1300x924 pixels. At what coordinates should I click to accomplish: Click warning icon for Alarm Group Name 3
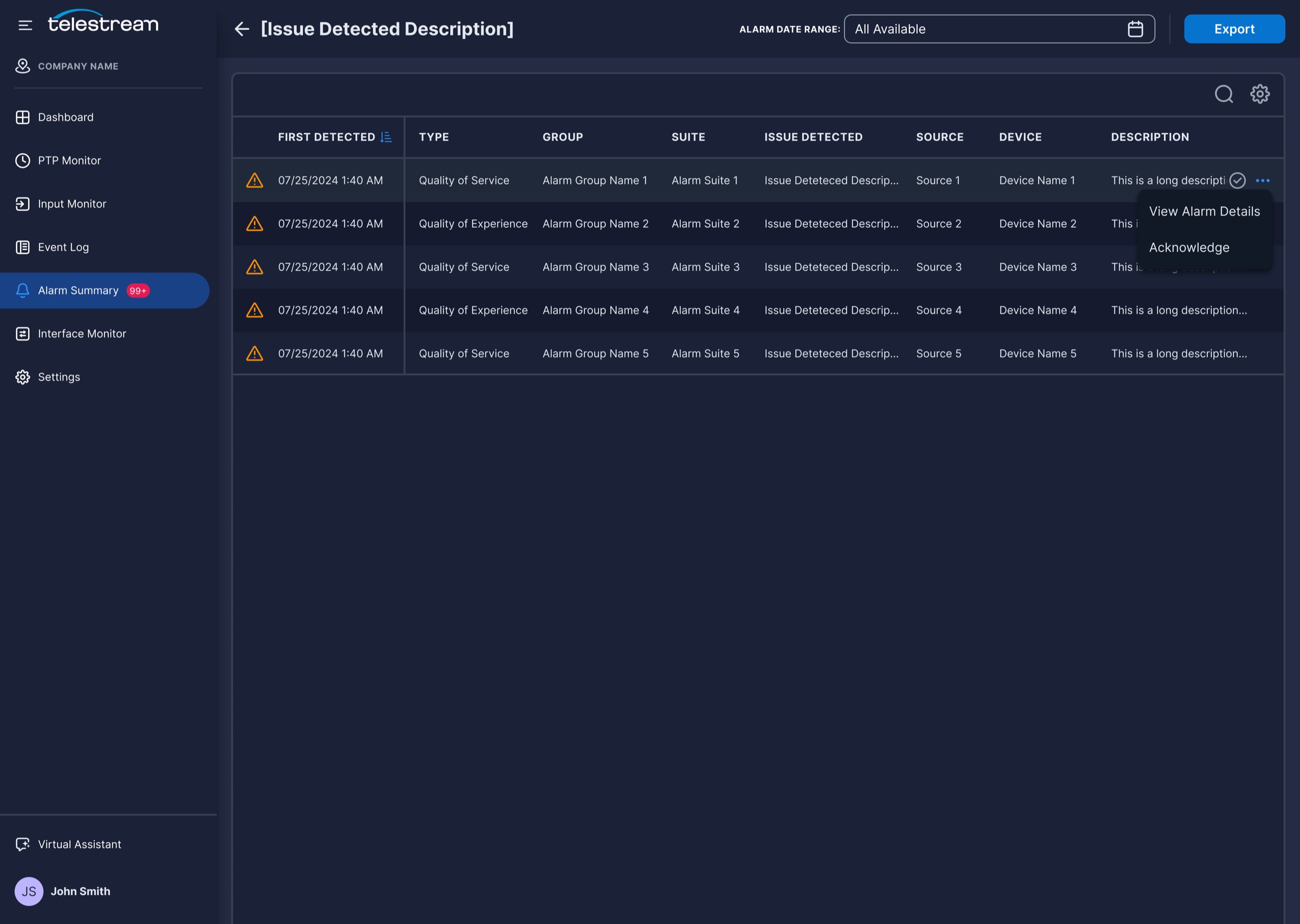click(x=254, y=267)
